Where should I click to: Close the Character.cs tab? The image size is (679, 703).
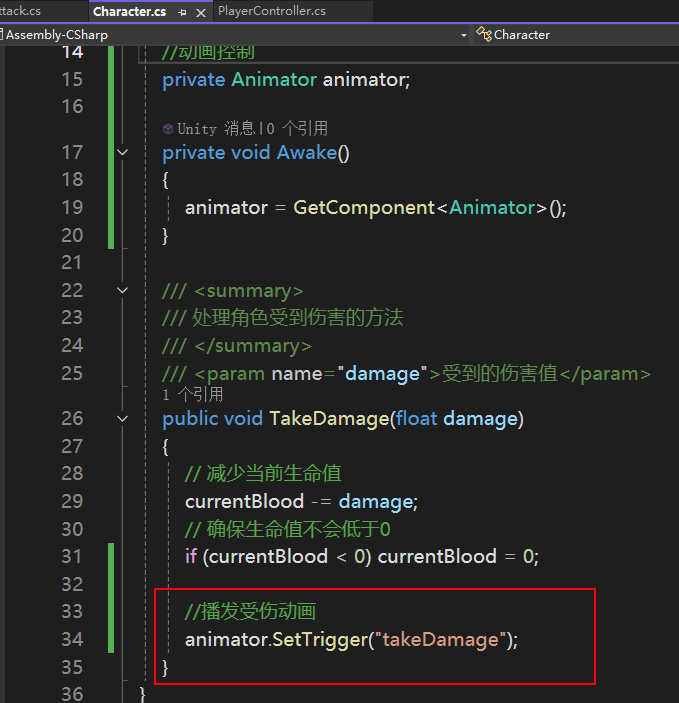[x=201, y=13]
